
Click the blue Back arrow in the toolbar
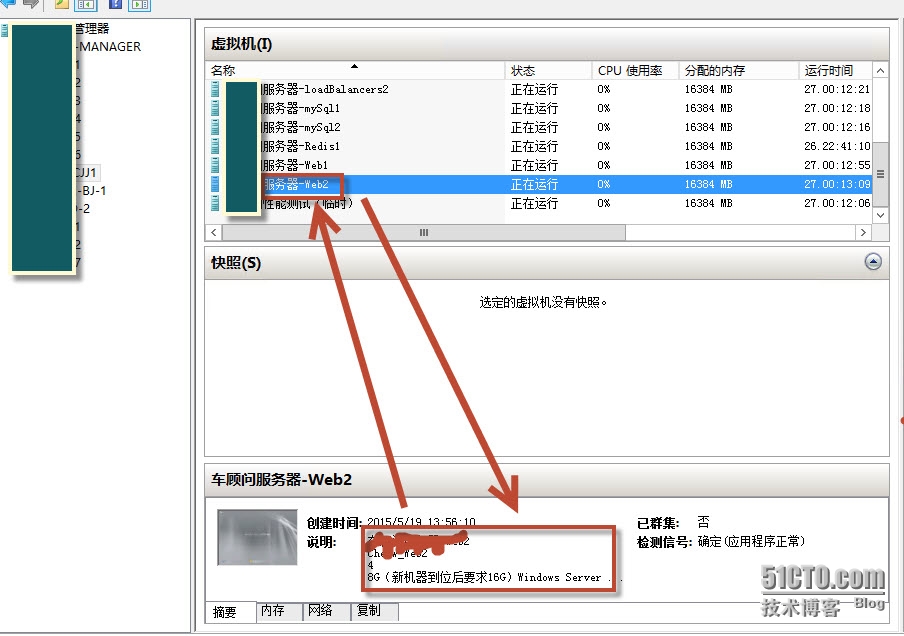[x=7, y=3]
